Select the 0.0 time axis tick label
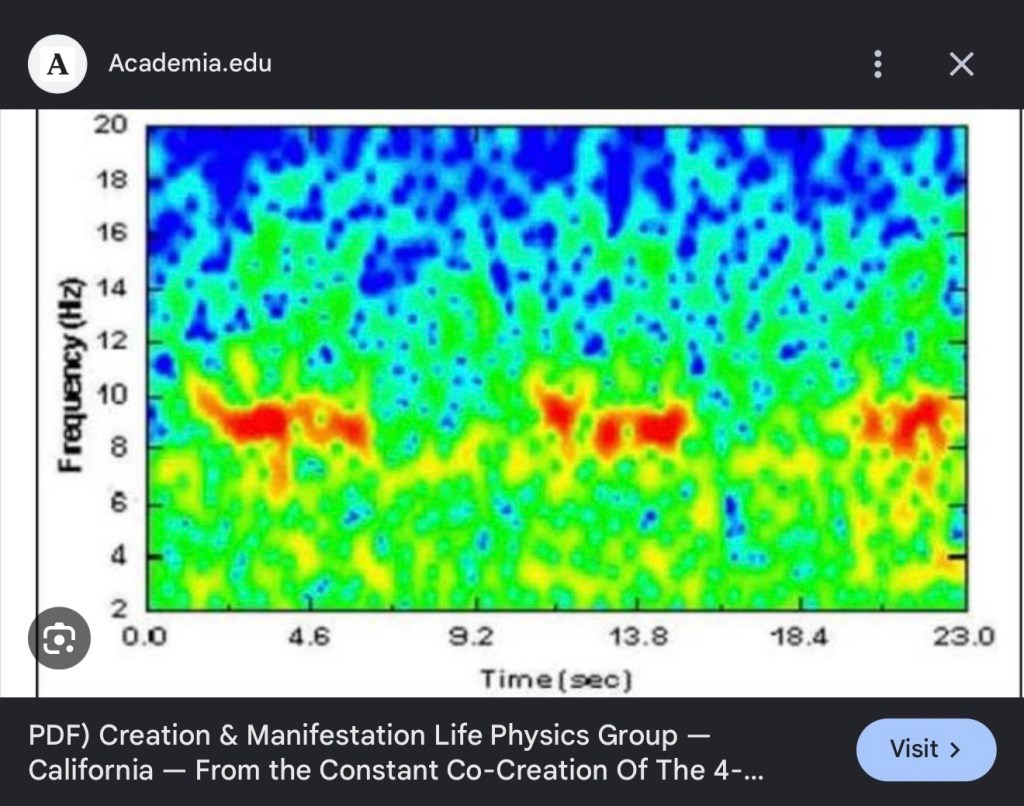 click(x=145, y=636)
